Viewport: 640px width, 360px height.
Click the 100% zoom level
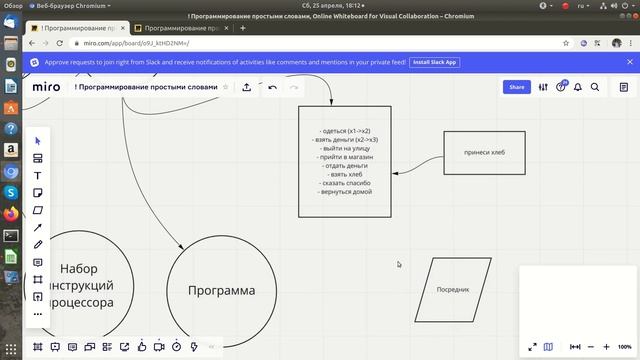[x=624, y=347]
